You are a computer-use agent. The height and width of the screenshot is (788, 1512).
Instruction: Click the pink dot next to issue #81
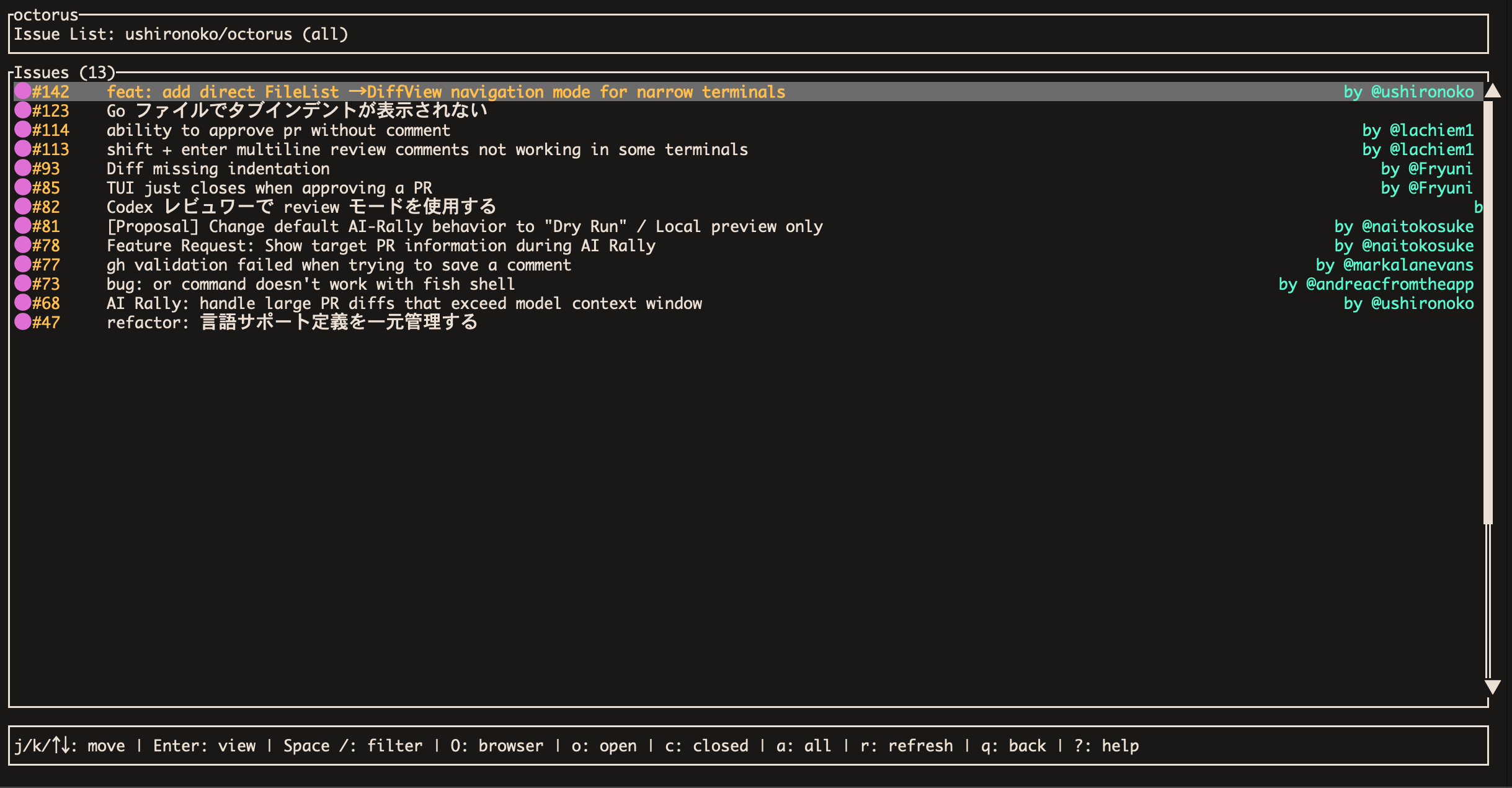23,226
